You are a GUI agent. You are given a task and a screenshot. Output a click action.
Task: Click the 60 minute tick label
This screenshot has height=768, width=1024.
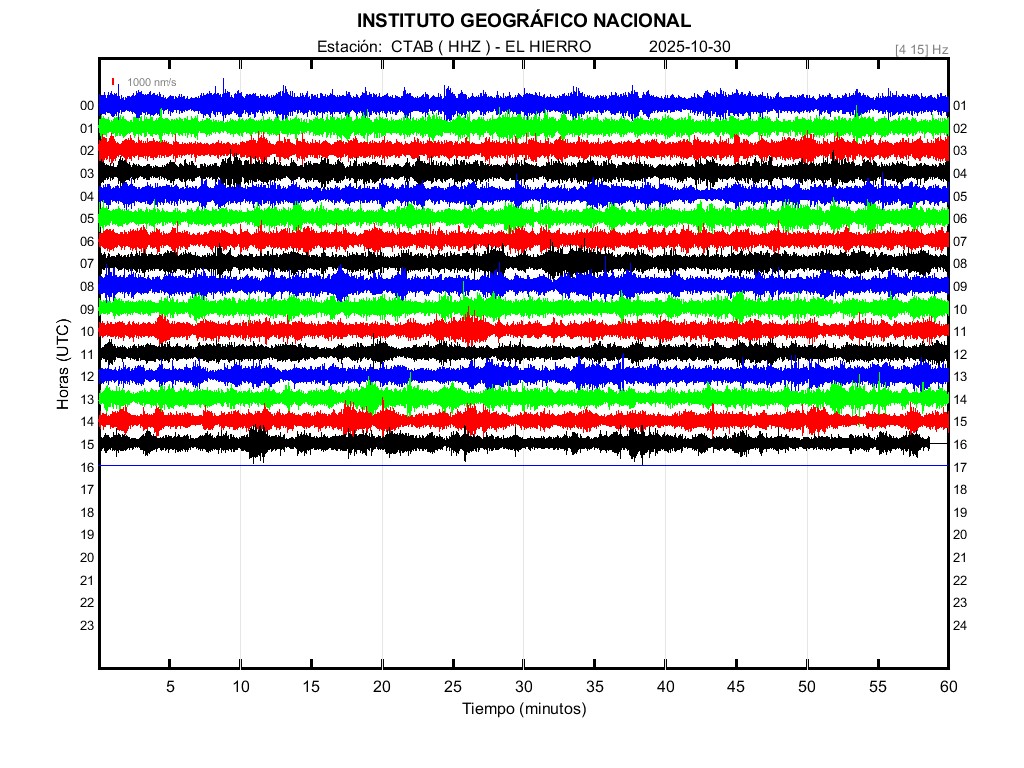(x=947, y=686)
